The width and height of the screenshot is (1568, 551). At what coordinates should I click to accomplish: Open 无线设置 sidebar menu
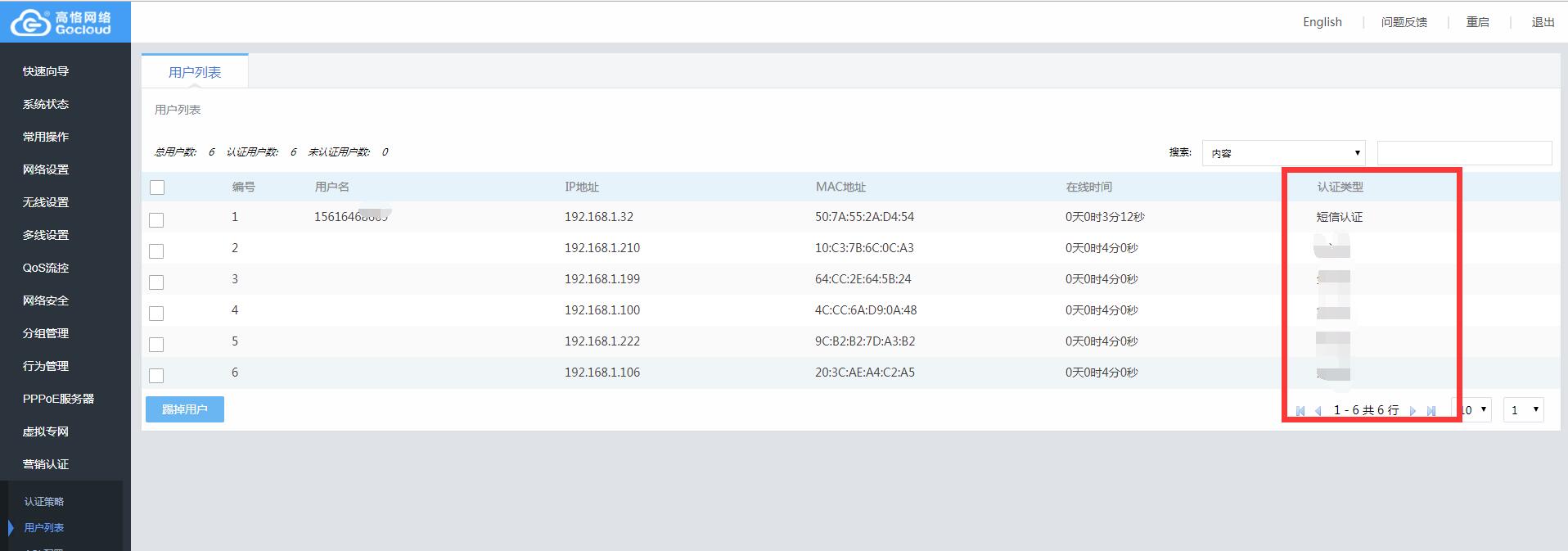tap(46, 202)
